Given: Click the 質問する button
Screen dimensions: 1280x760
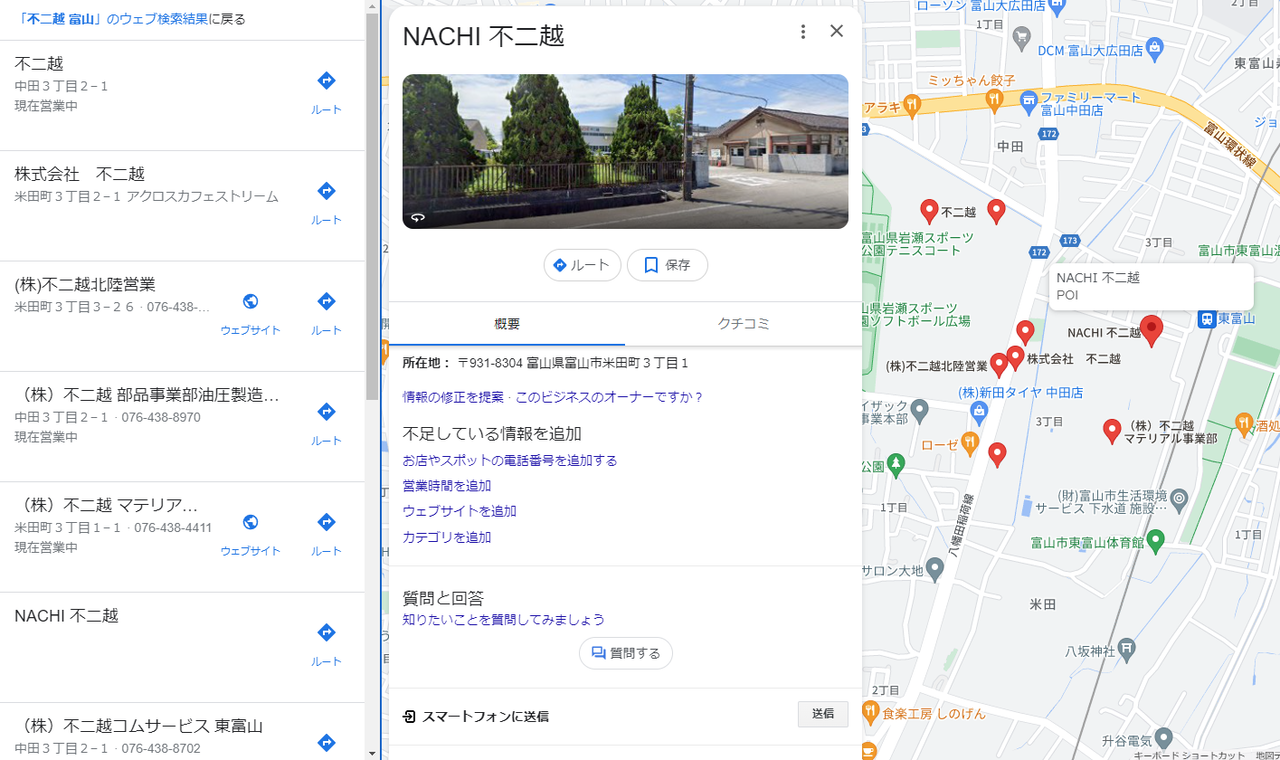Looking at the screenshot, I should [x=626, y=653].
